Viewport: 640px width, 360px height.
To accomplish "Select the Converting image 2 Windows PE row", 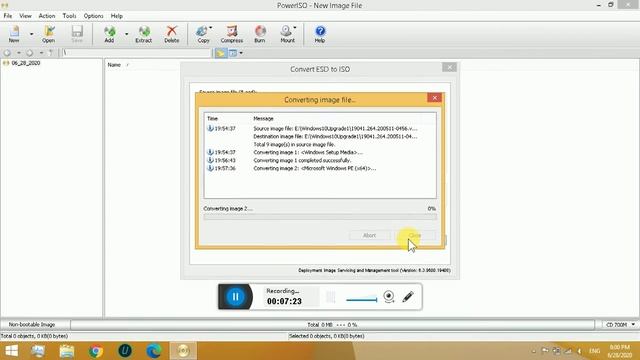I will [x=320, y=168].
